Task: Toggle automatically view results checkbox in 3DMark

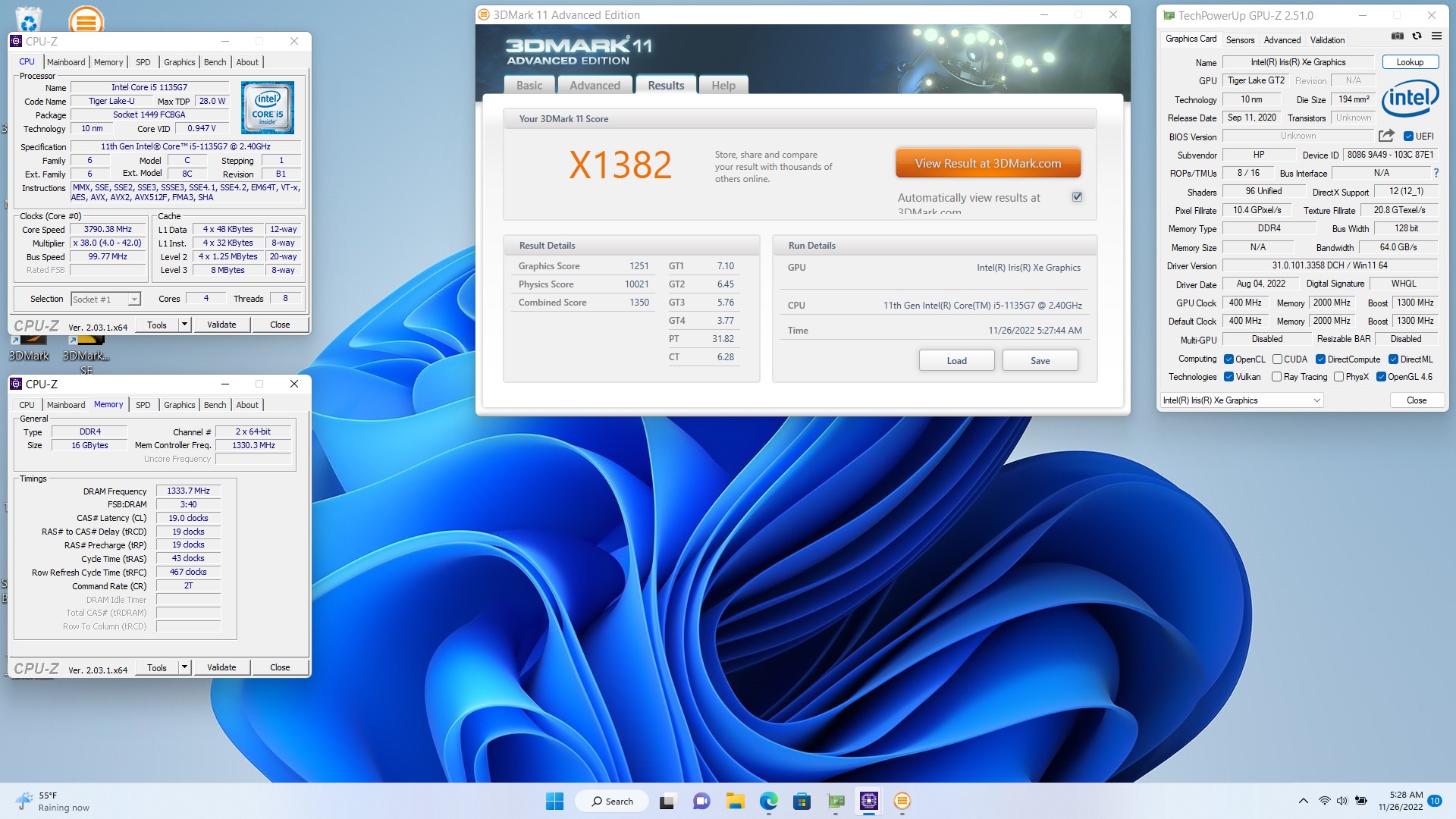Action: (1077, 197)
